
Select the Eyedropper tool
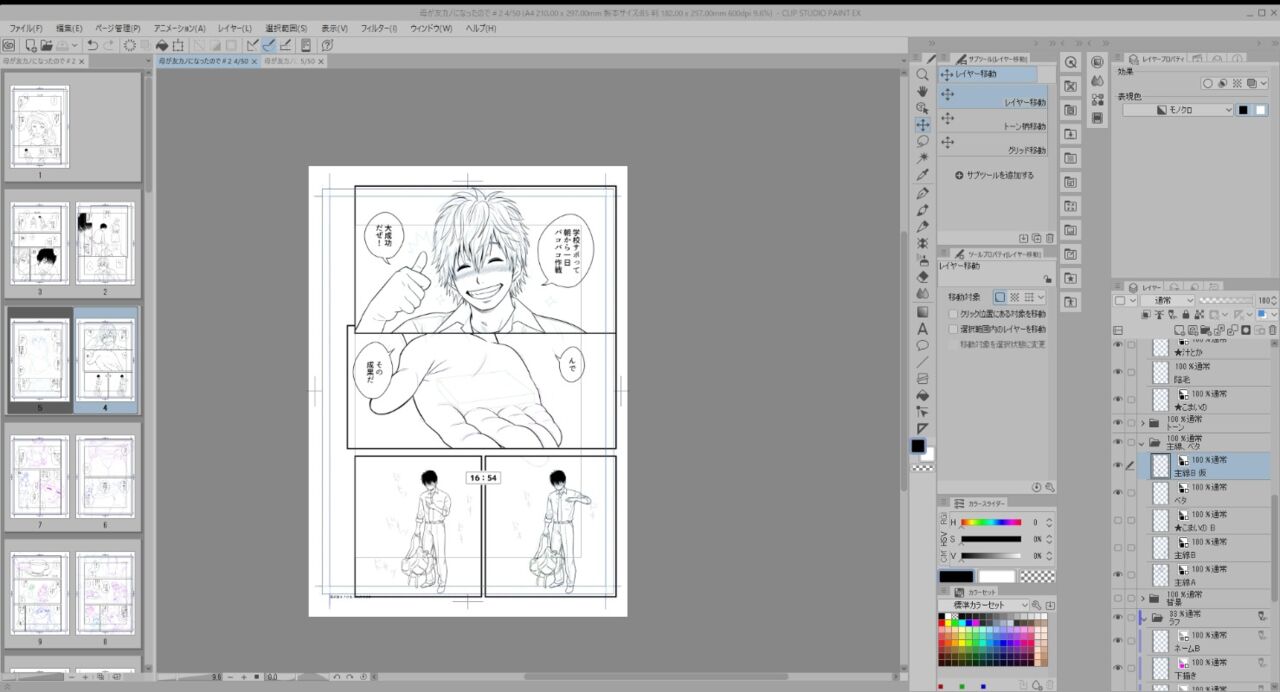922,175
